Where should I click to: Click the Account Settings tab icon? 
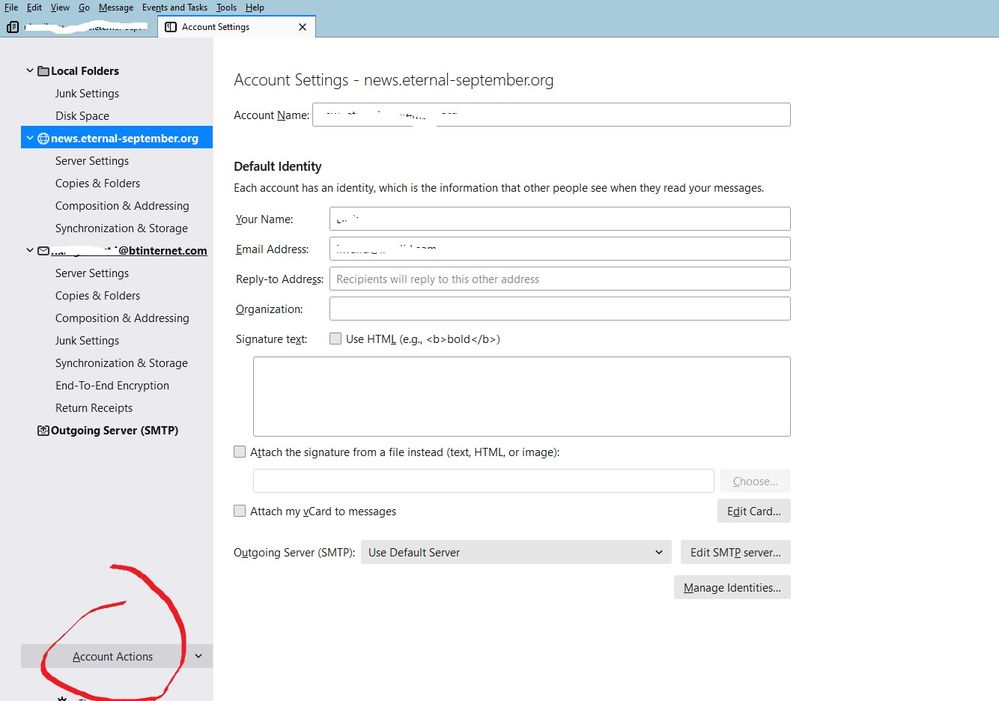(x=171, y=27)
